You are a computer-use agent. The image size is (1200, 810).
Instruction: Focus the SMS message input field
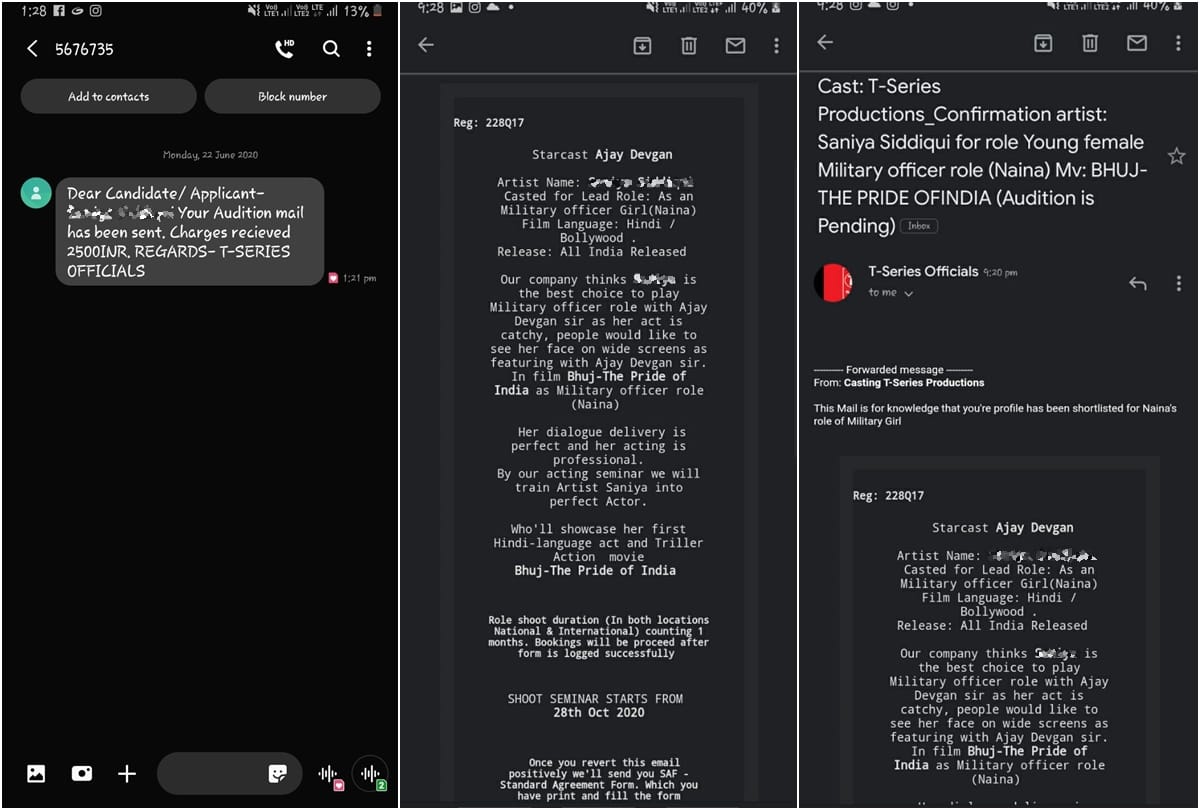(228, 773)
